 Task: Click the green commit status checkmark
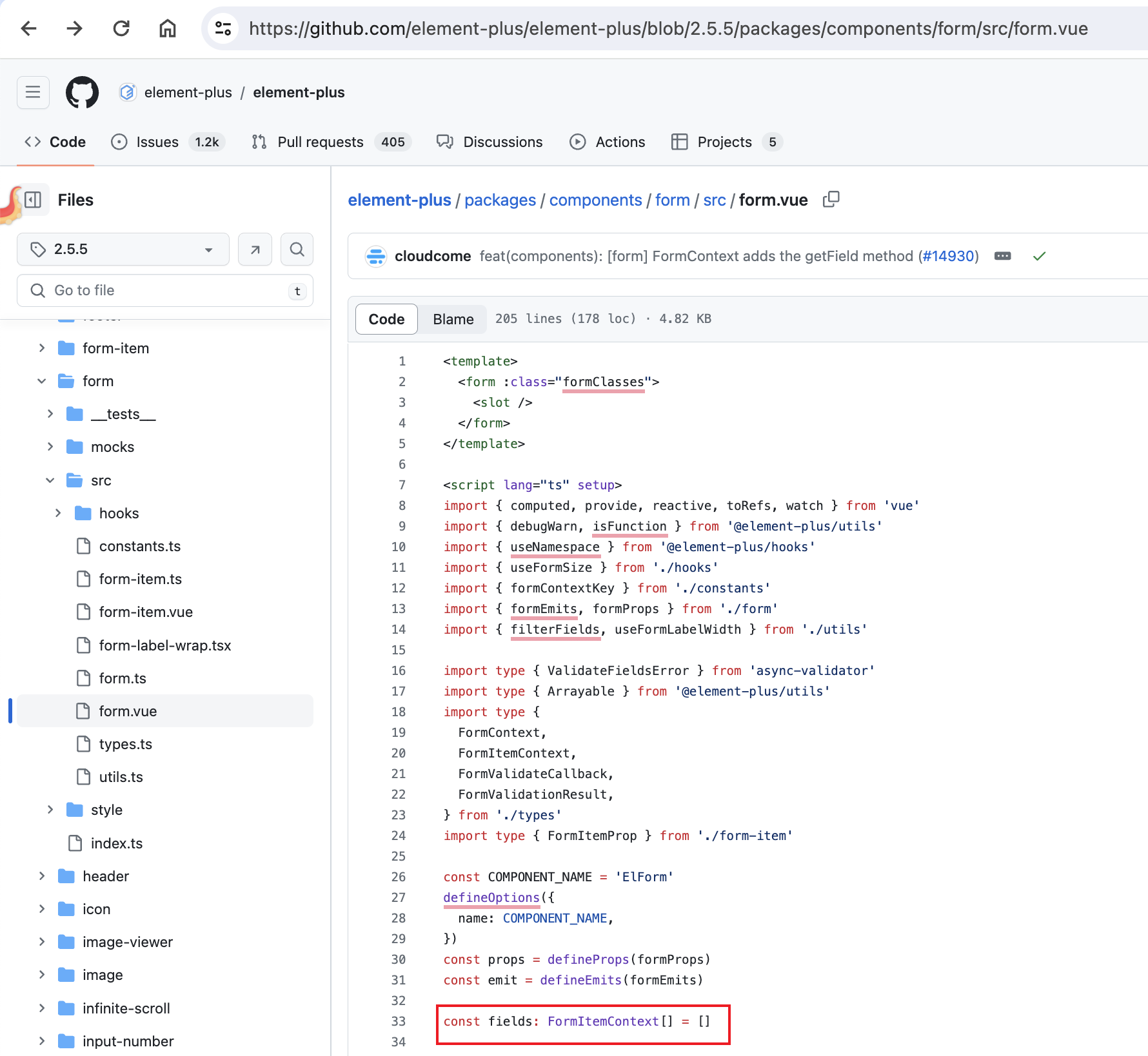1039,256
